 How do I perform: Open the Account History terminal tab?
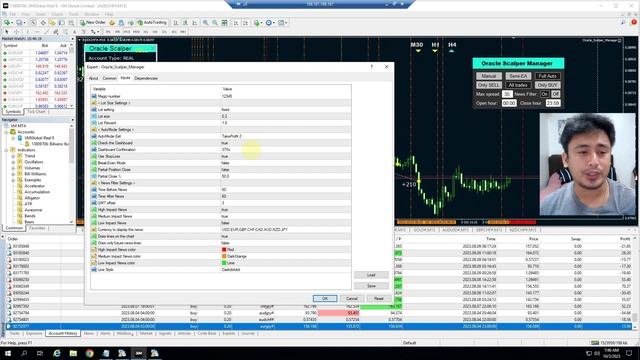62,333
